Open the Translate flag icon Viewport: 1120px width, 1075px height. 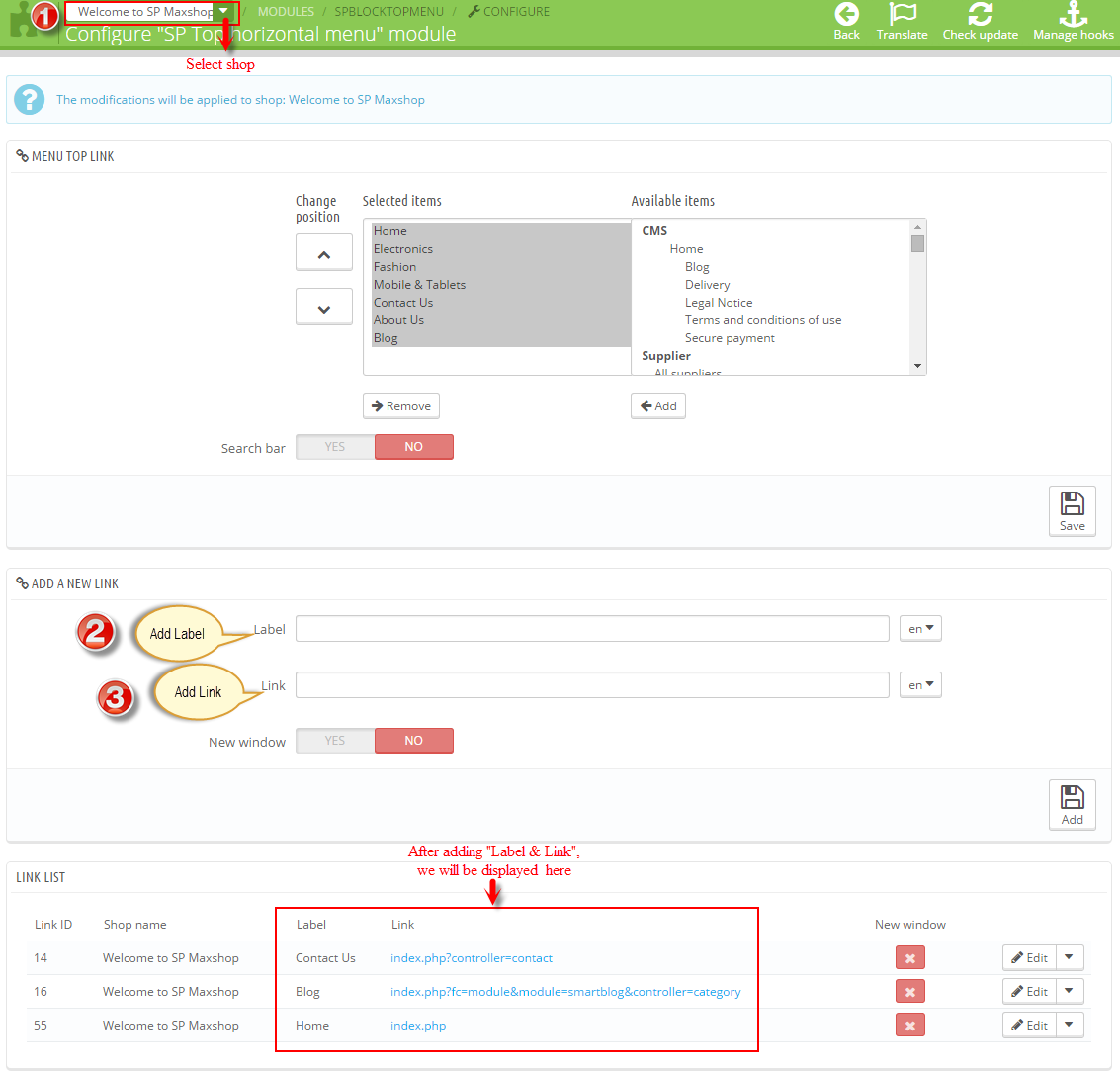click(903, 14)
